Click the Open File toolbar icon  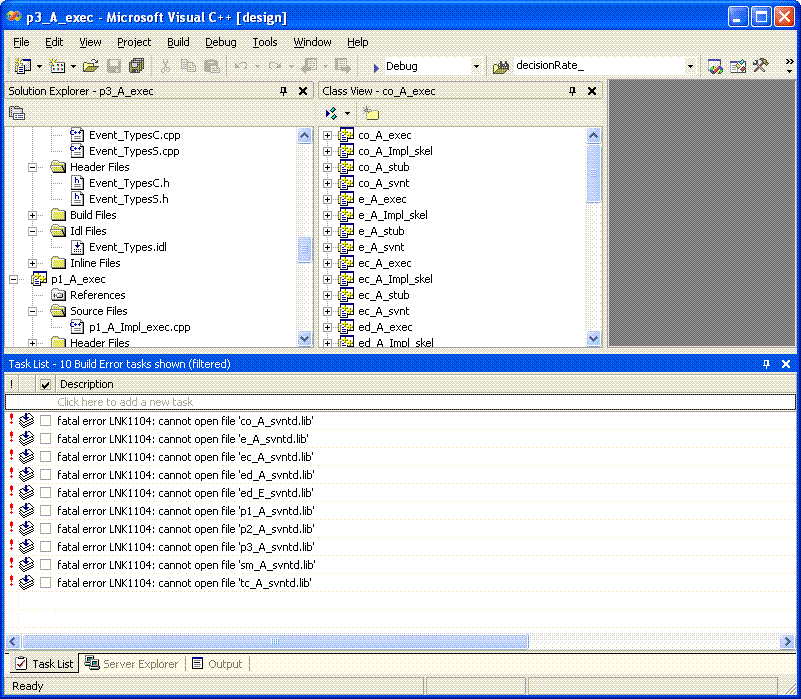coord(90,66)
